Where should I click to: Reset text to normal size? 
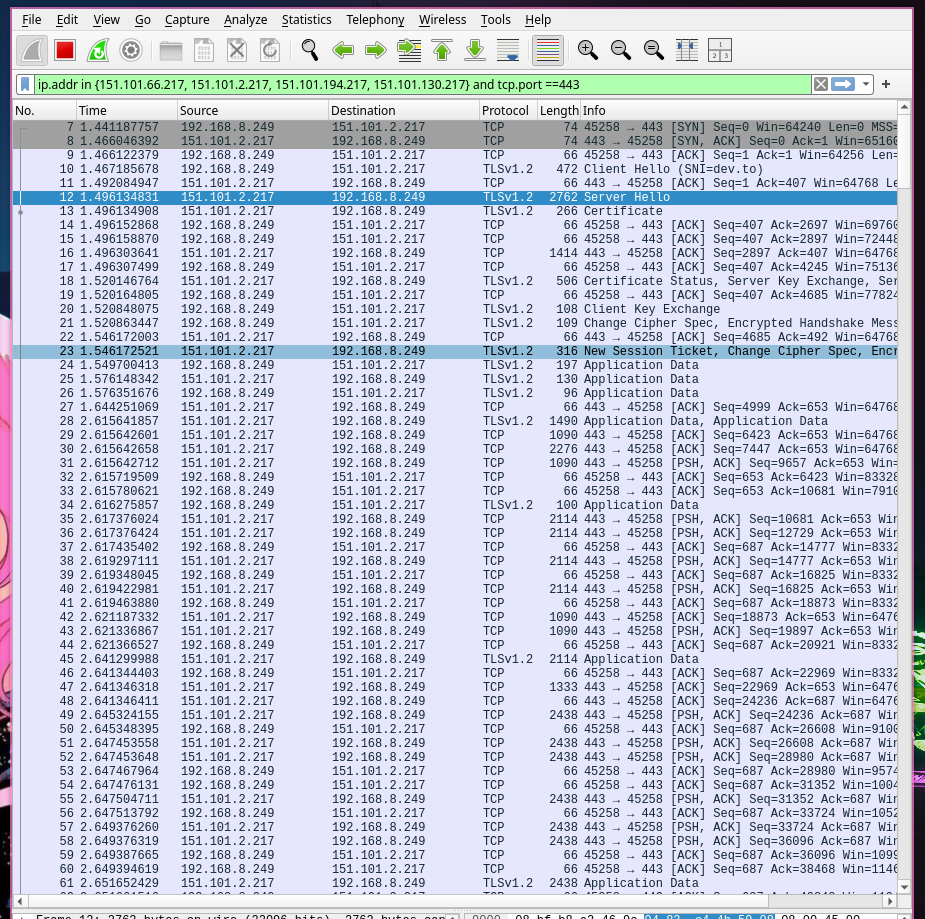(x=654, y=50)
